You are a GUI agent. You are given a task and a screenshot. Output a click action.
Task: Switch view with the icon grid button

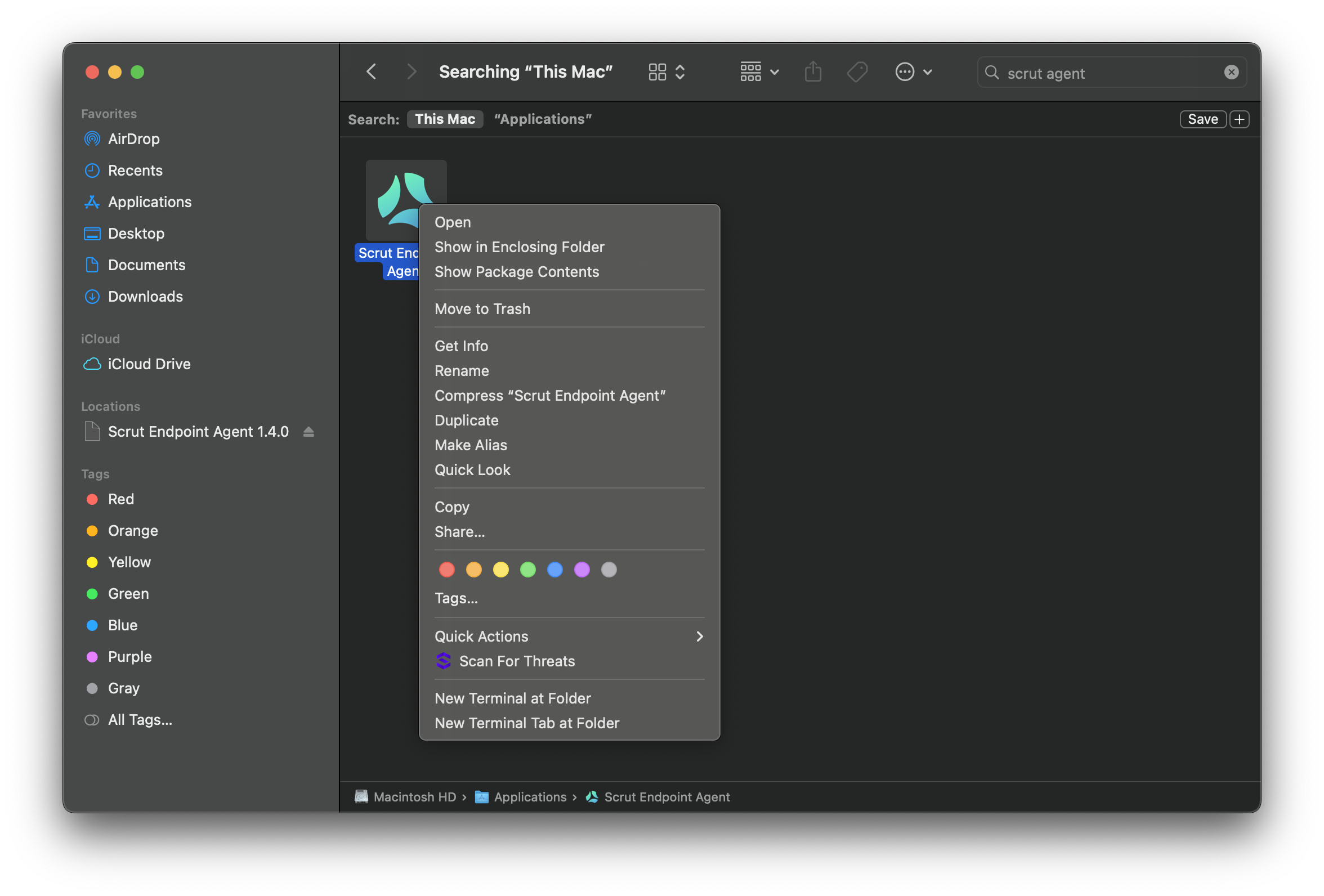coord(666,72)
